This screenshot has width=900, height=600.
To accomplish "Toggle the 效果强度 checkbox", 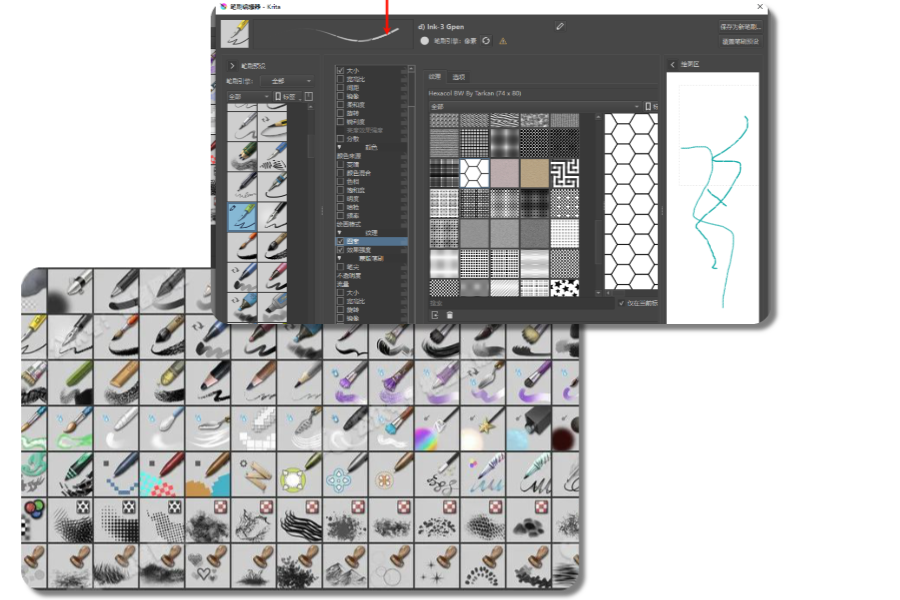I will point(340,250).
